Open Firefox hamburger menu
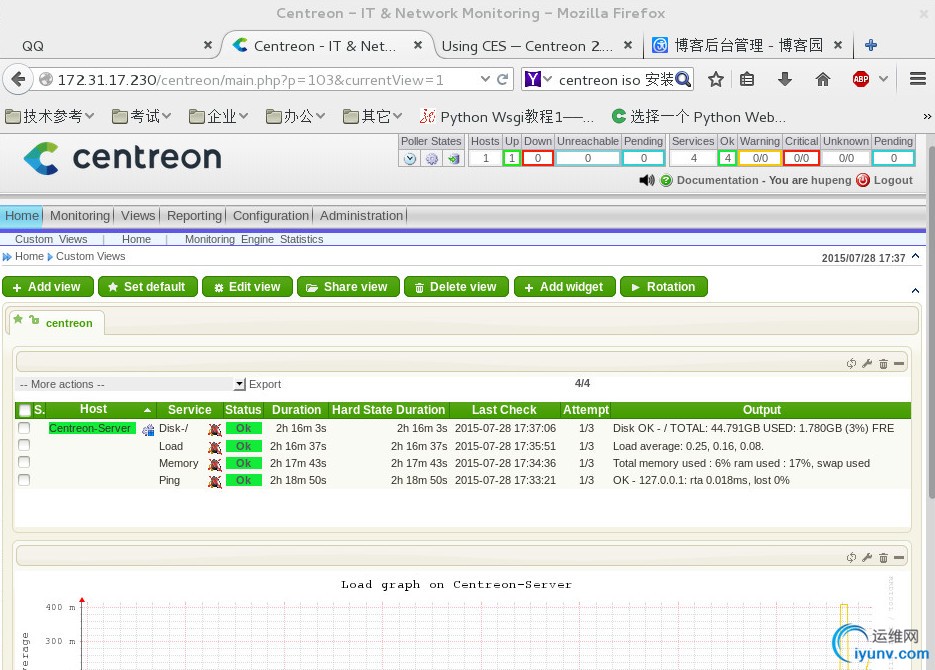 point(918,79)
